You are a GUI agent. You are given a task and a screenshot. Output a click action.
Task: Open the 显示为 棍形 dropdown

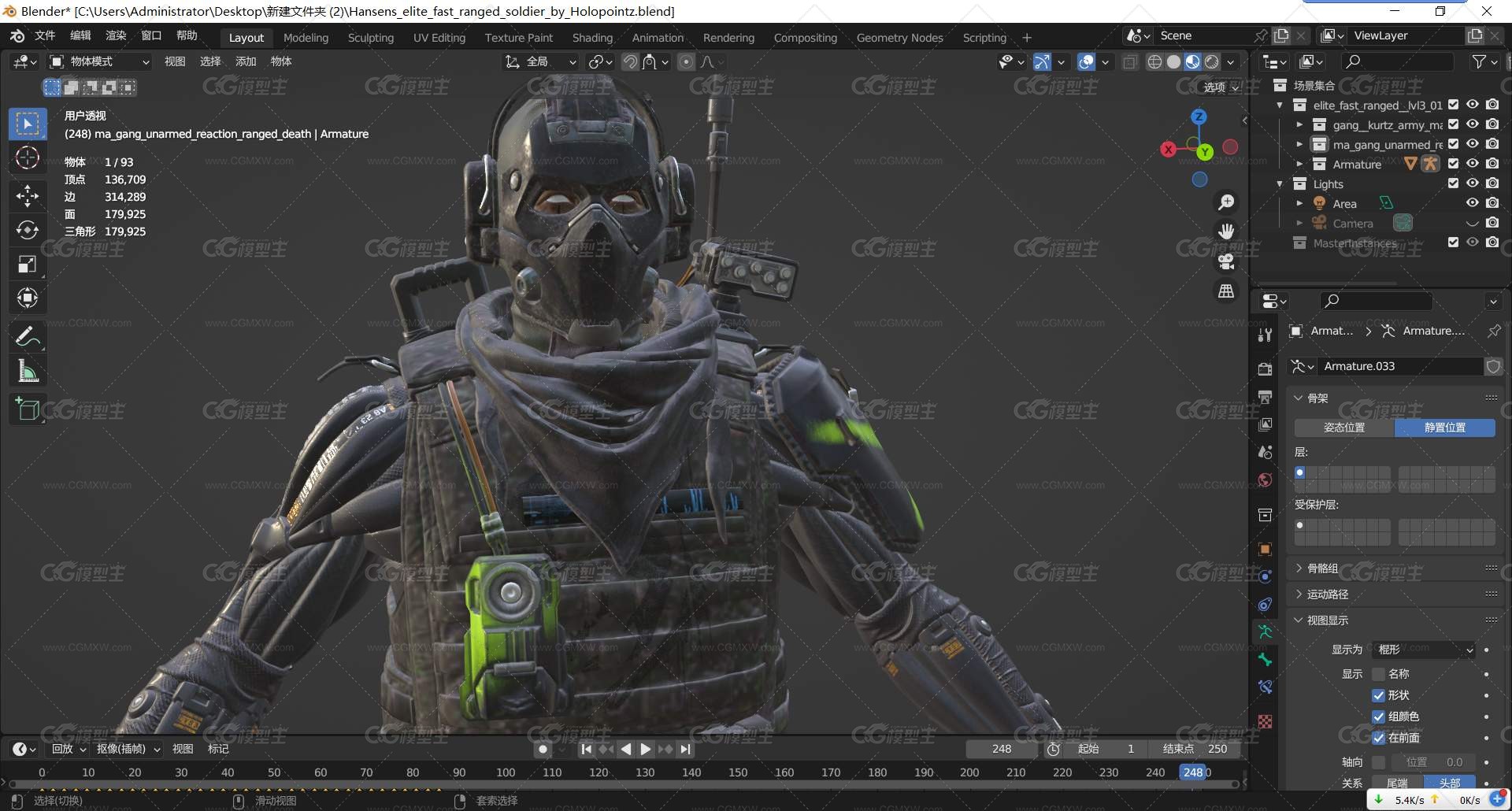point(1423,650)
